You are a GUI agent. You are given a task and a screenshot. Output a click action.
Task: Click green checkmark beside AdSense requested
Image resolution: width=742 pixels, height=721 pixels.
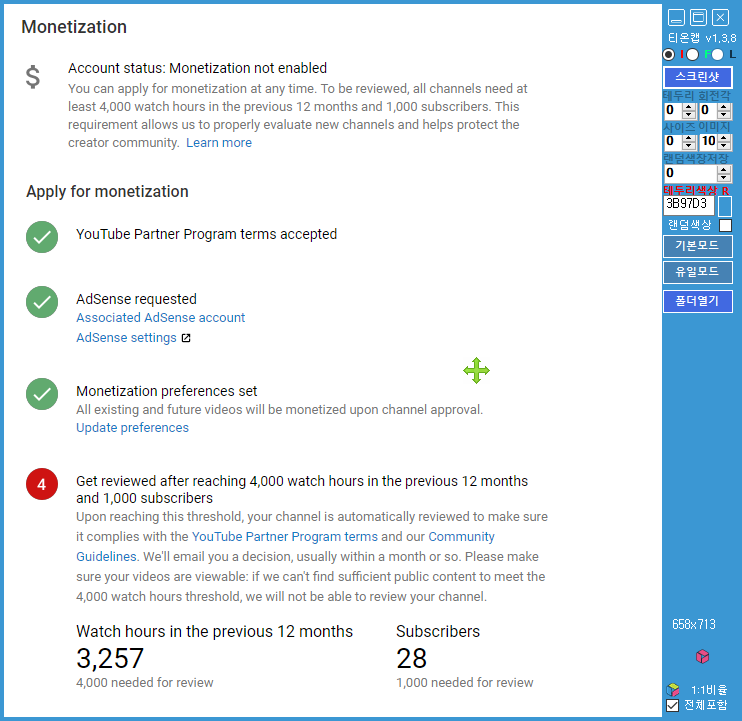click(42, 302)
